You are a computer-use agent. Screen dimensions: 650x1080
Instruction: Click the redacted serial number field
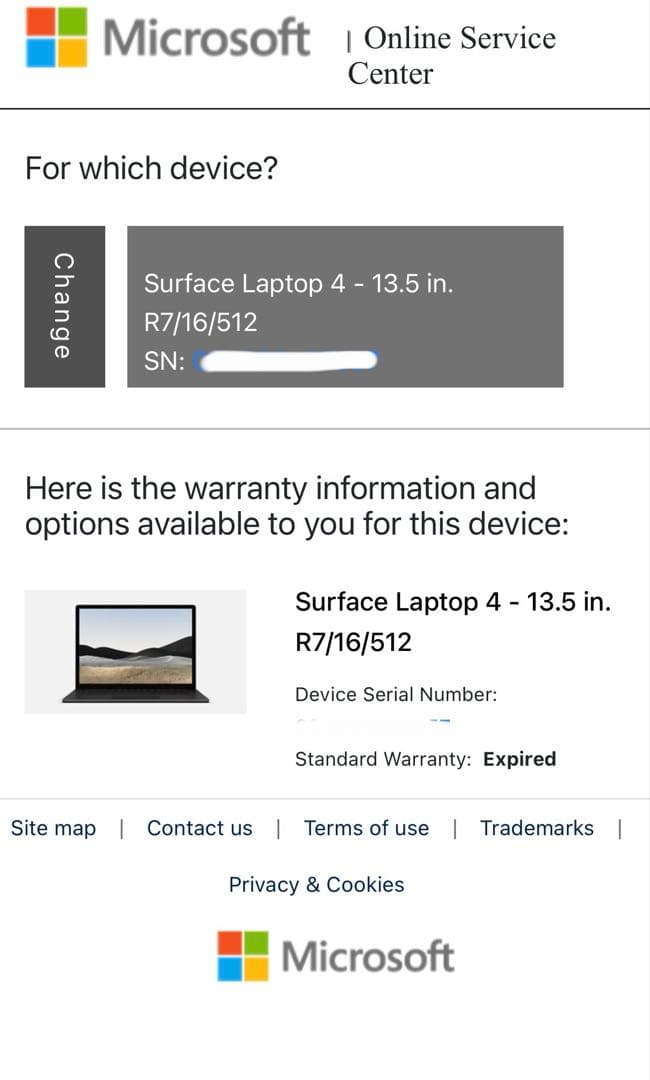[x=290, y=362]
